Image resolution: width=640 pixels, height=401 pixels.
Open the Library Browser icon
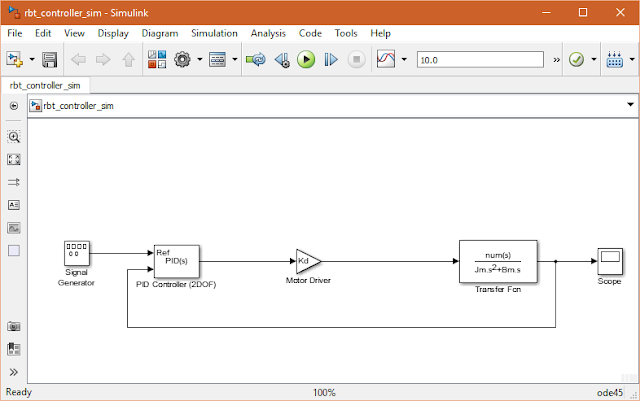[x=157, y=60]
